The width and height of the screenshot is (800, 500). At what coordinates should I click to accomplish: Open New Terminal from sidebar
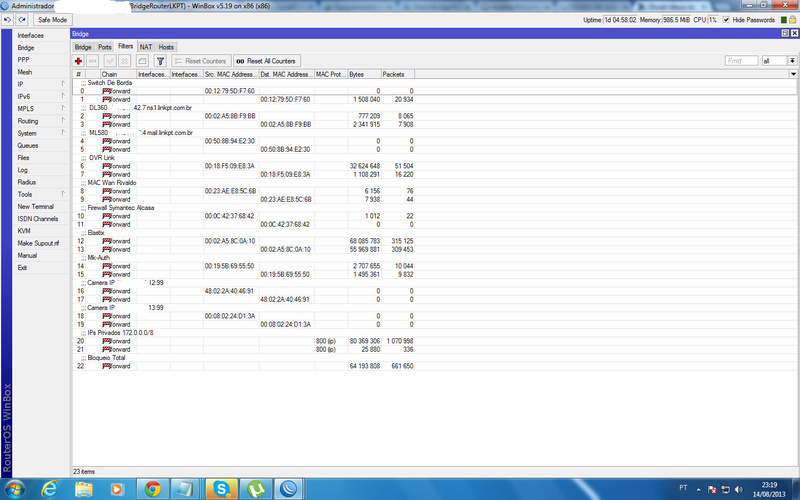tap(35, 207)
